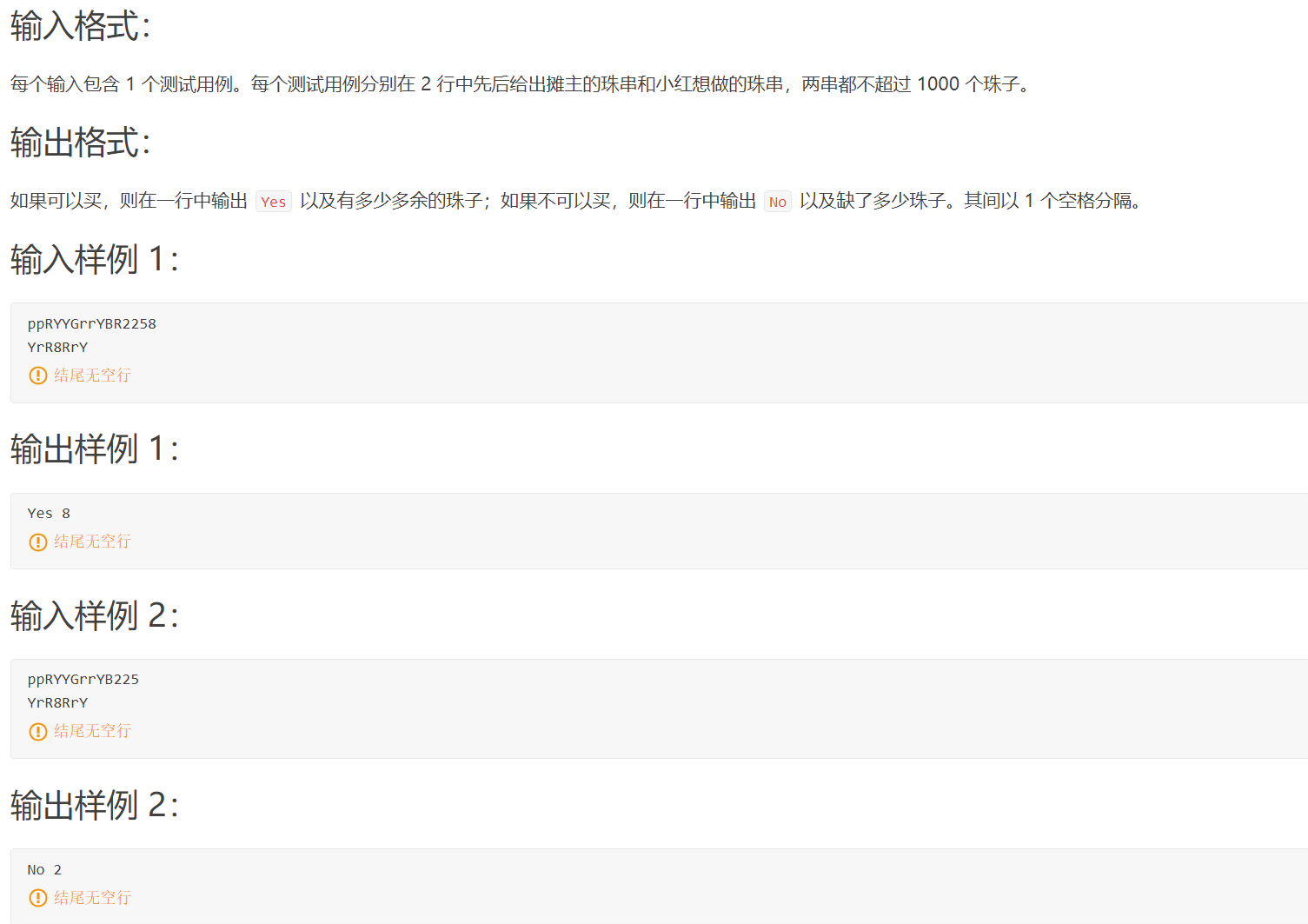Click 结尾无空行 note in input sample 2
The width and height of the screenshot is (1308, 924).
(x=92, y=731)
